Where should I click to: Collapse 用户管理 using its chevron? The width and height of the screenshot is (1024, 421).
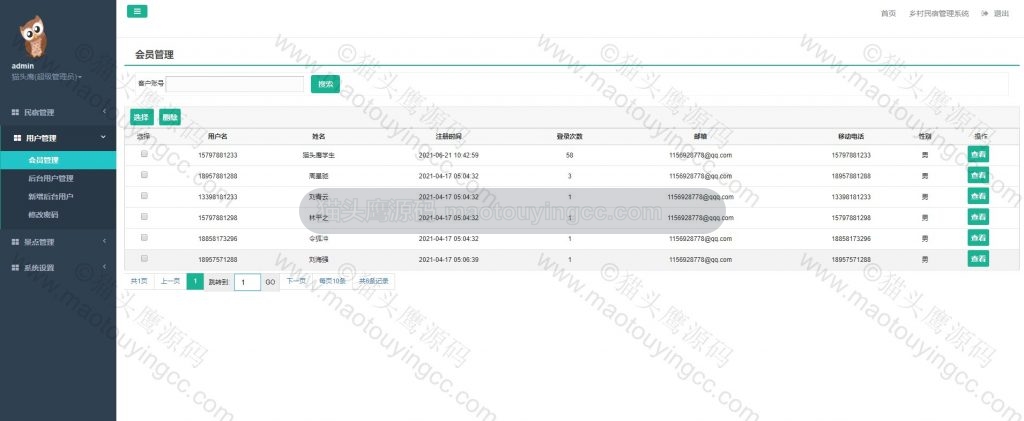coord(103,137)
